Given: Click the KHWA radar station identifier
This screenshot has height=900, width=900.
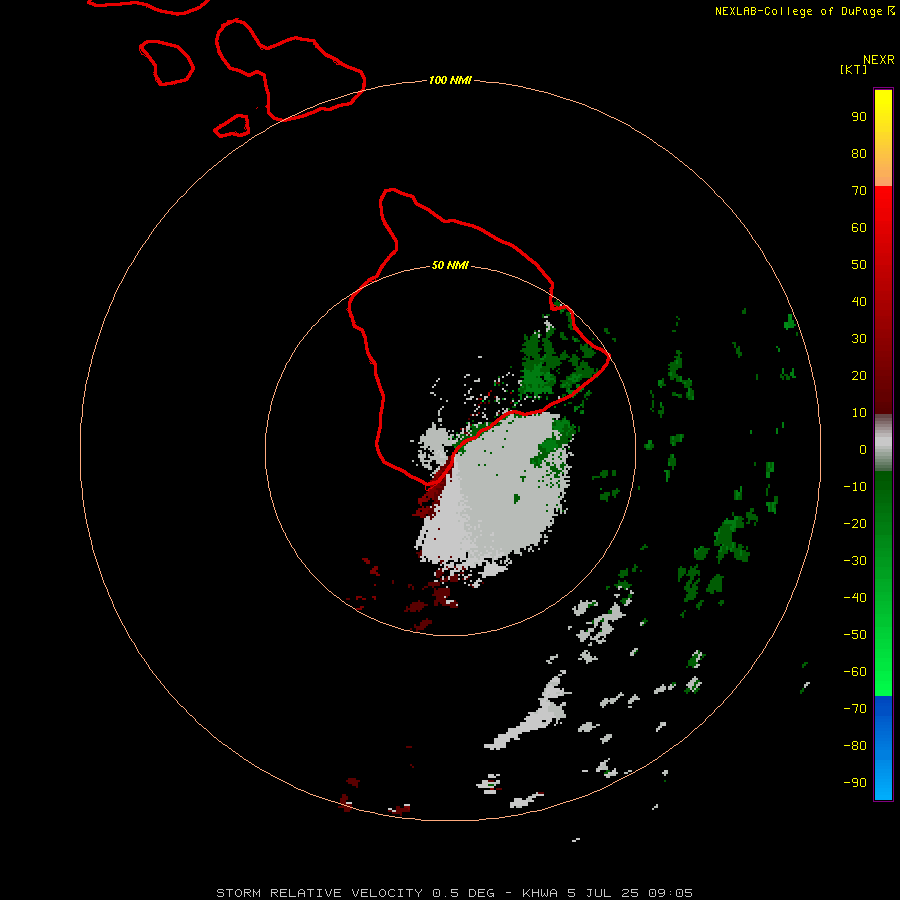Looking at the screenshot, I should click(540, 893).
